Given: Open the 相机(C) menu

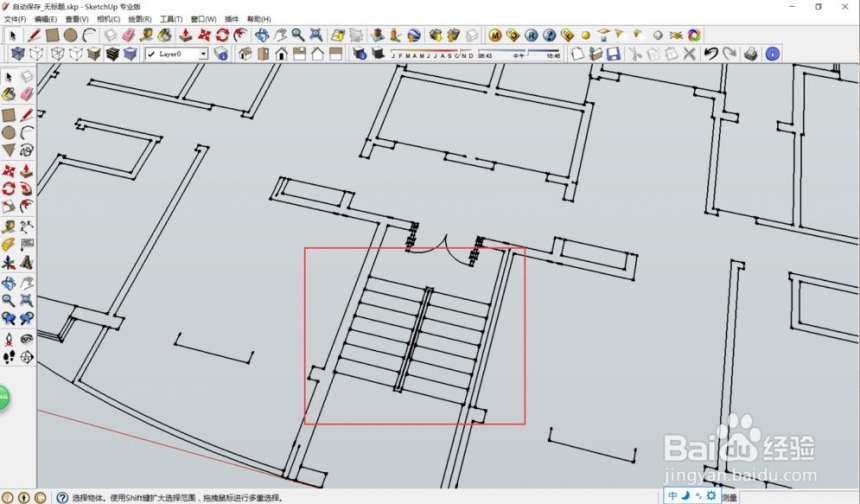Looking at the screenshot, I should [x=108, y=19].
